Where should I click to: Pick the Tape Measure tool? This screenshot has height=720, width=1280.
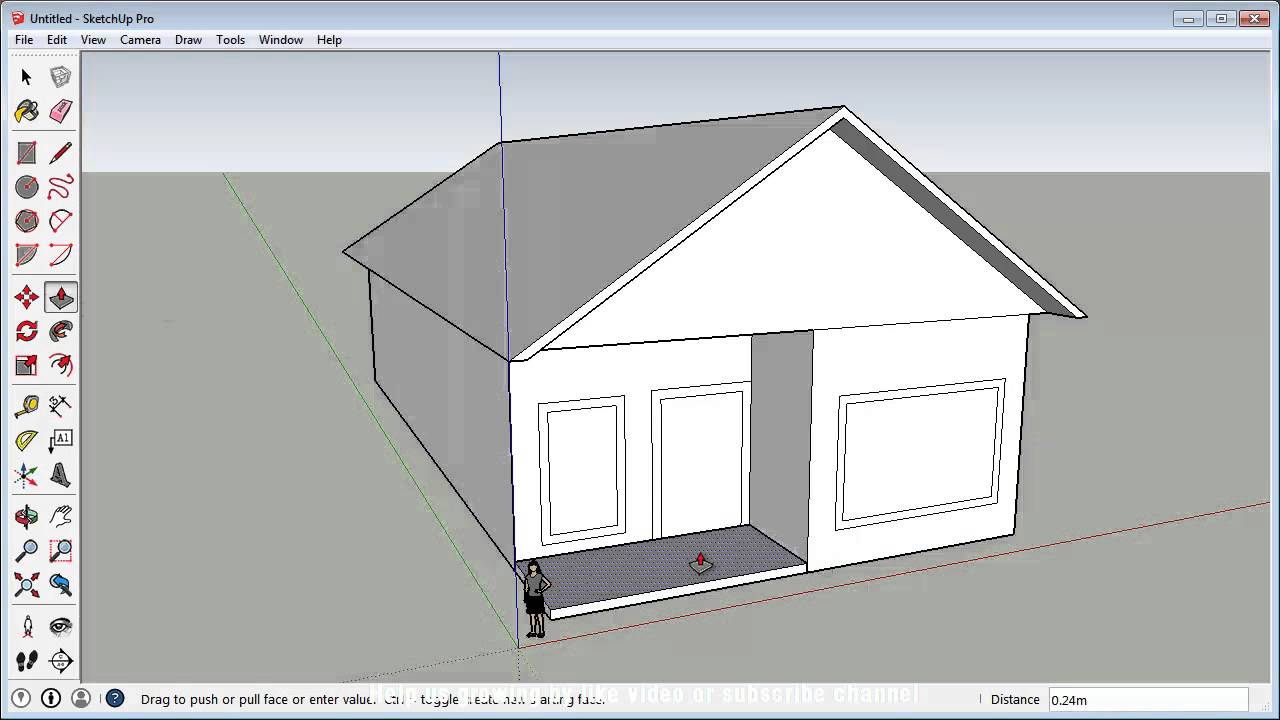(x=27, y=406)
